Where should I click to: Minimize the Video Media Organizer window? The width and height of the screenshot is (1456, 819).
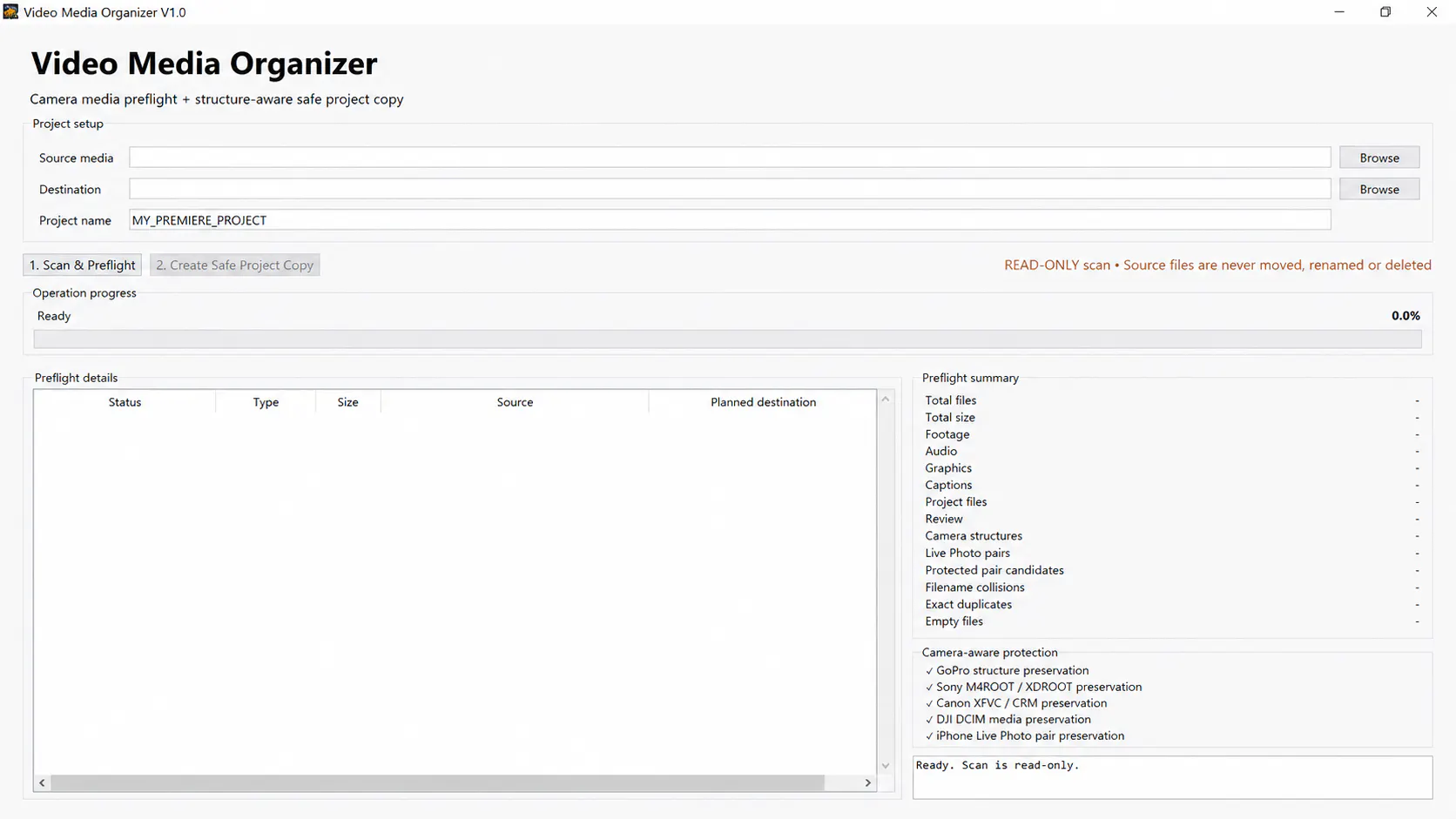(1339, 12)
